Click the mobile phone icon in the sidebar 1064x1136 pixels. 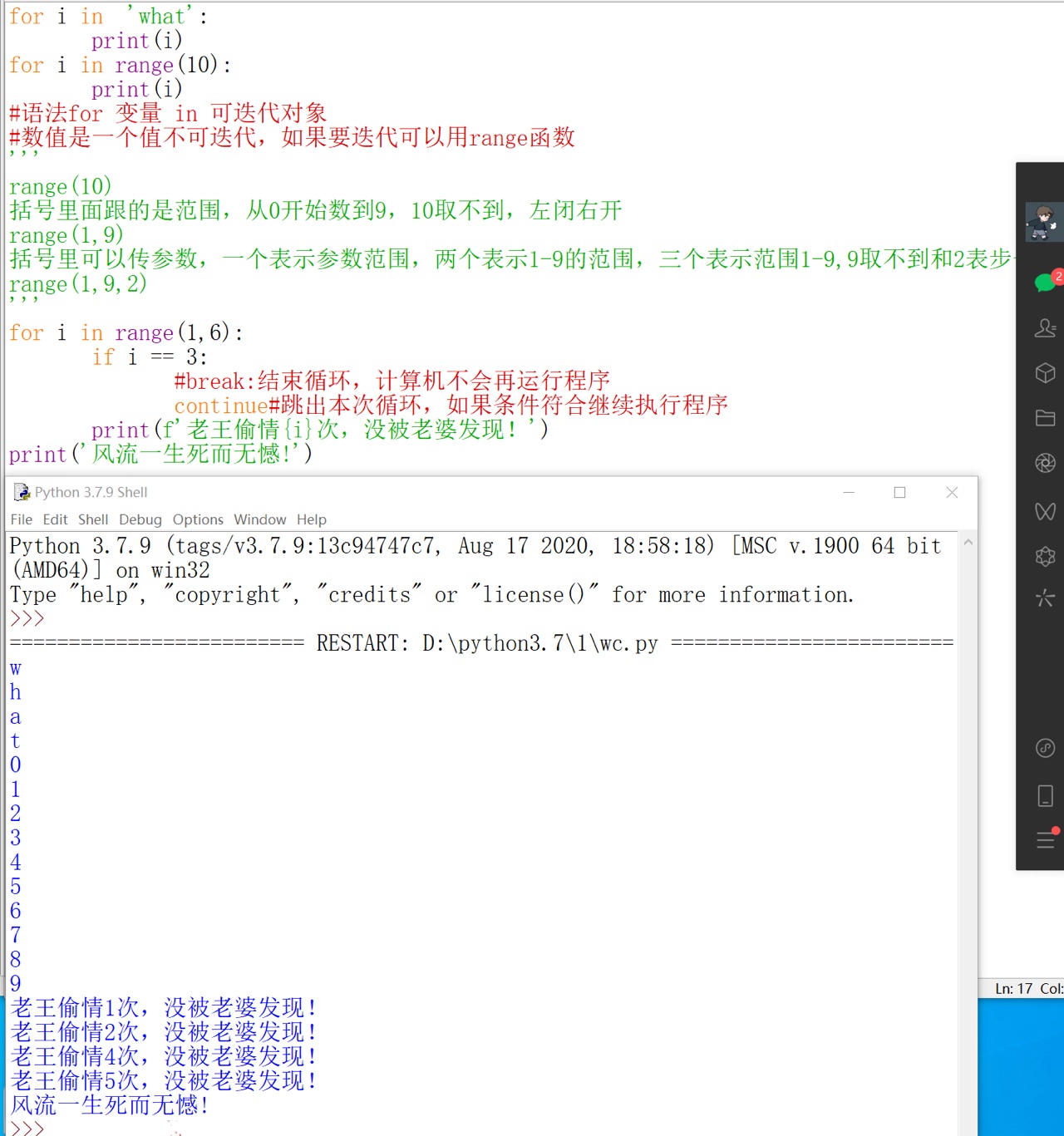(x=1045, y=795)
